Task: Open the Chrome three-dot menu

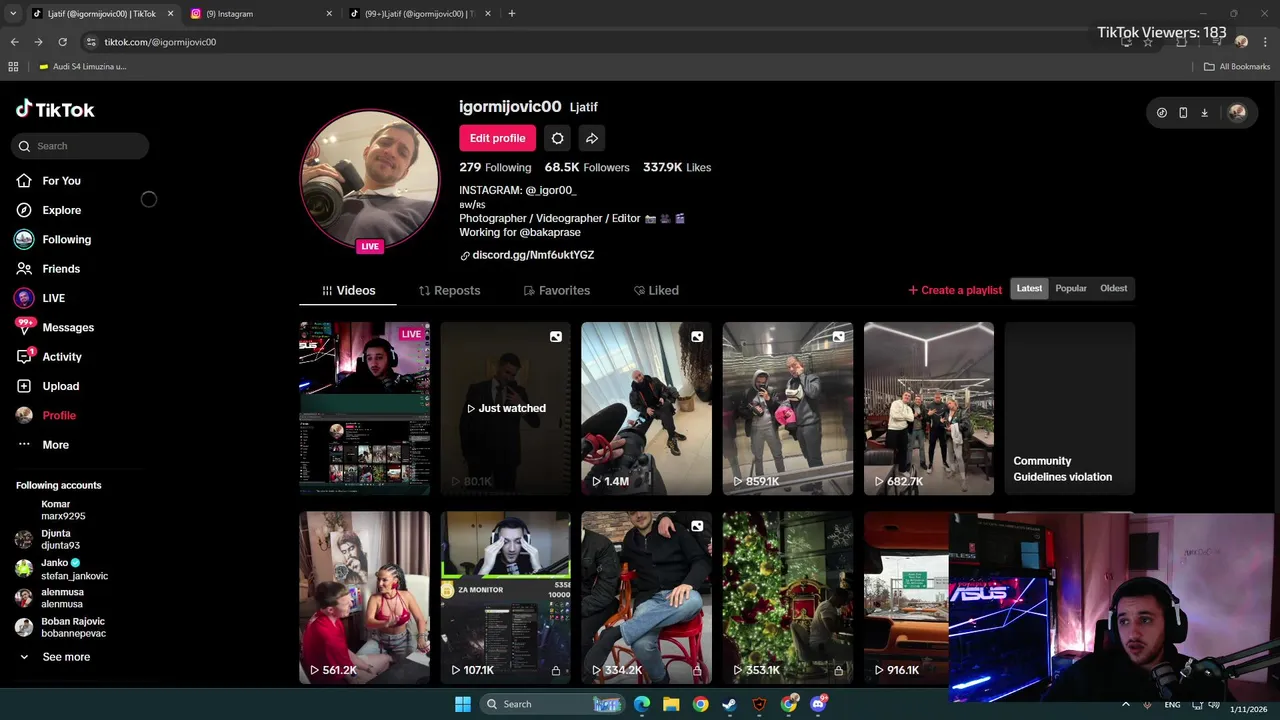Action: pyautogui.click(x=1264, y=42)
